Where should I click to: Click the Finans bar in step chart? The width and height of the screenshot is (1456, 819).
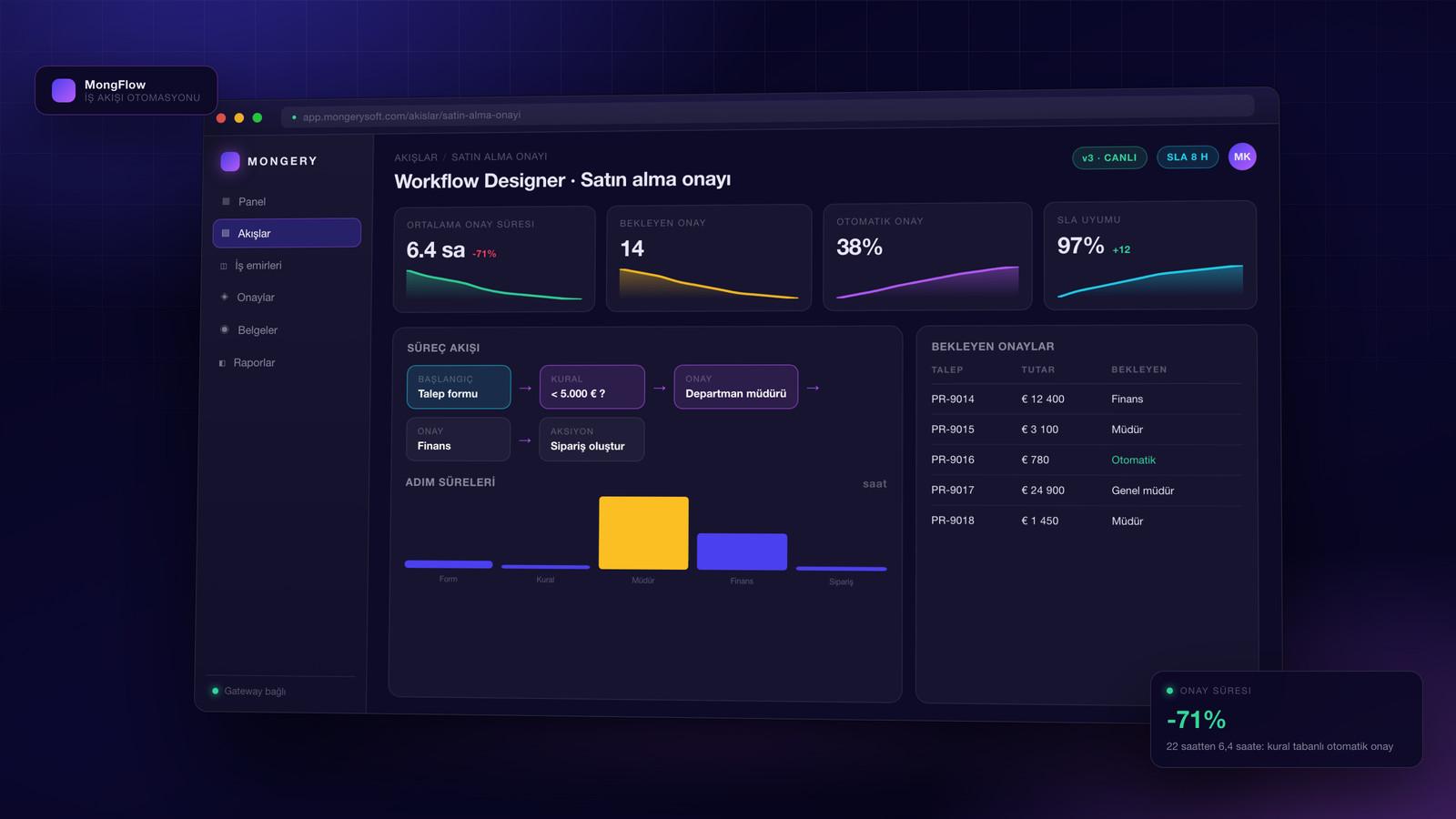point(742,551)
